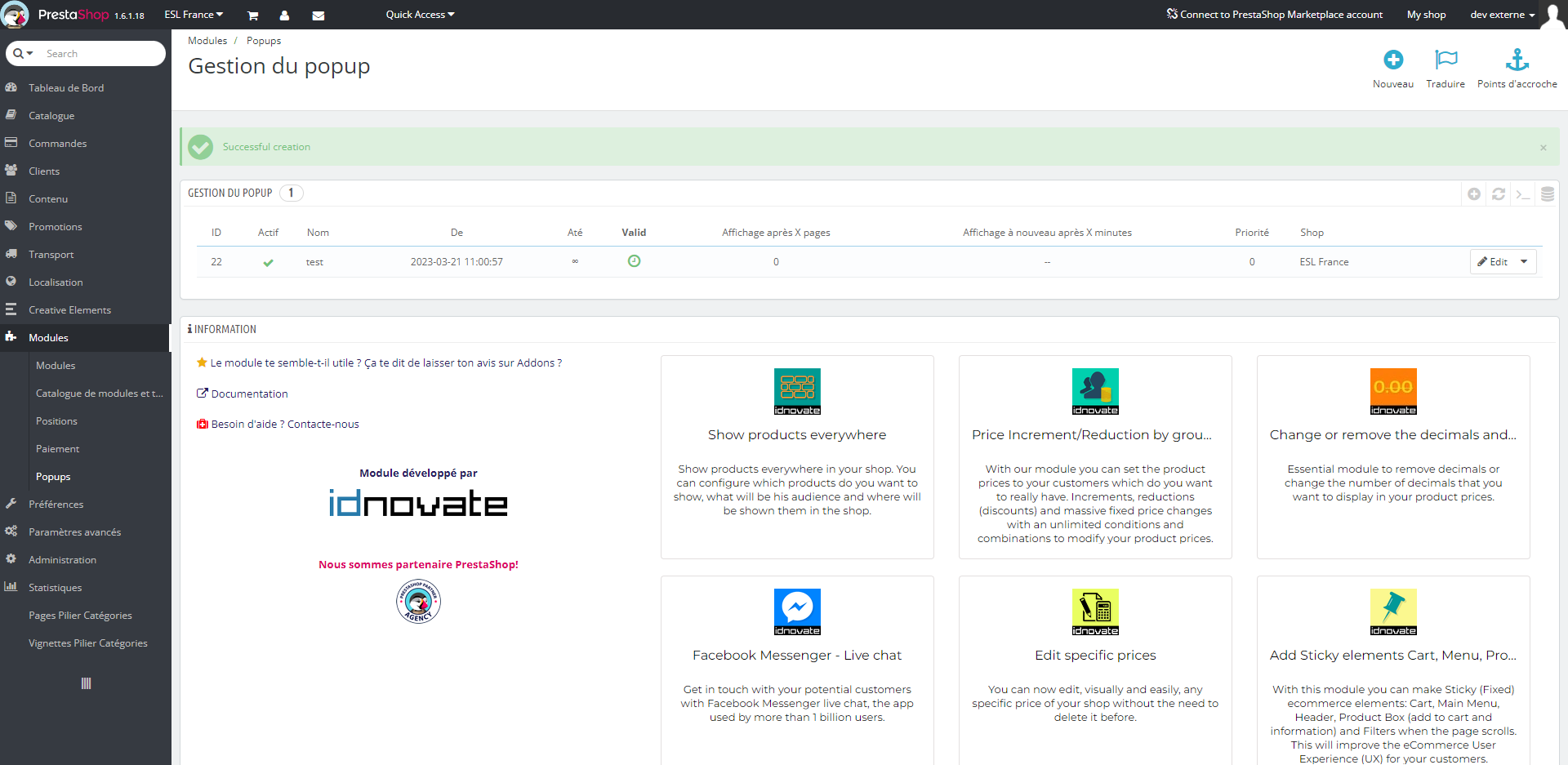This screenshot has width=1568, height=765.
Task: Click the Valid clock icon for test
Action: click(x=634, y=261)
